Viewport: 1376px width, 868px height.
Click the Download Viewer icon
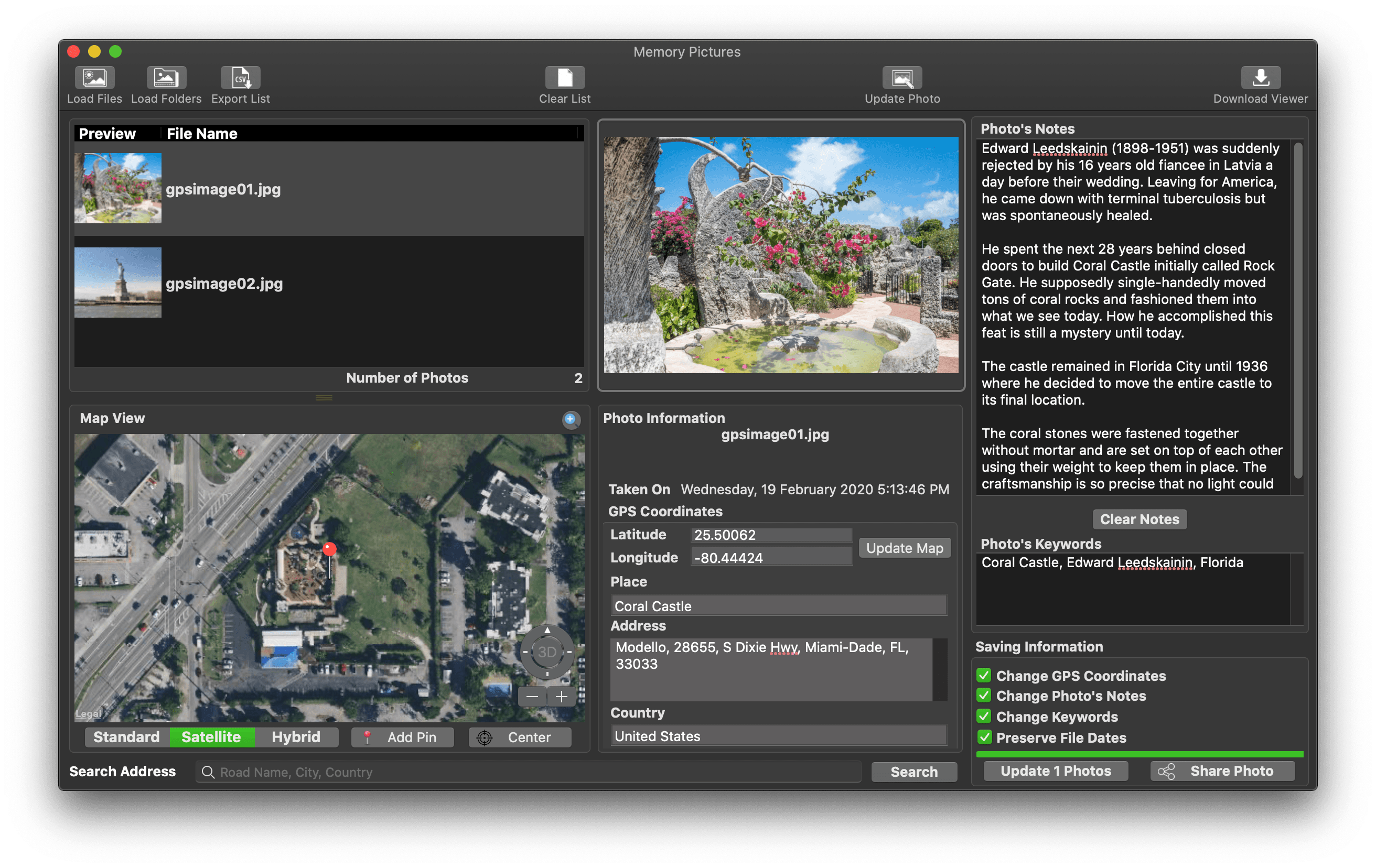click(x=1261, y=78)
